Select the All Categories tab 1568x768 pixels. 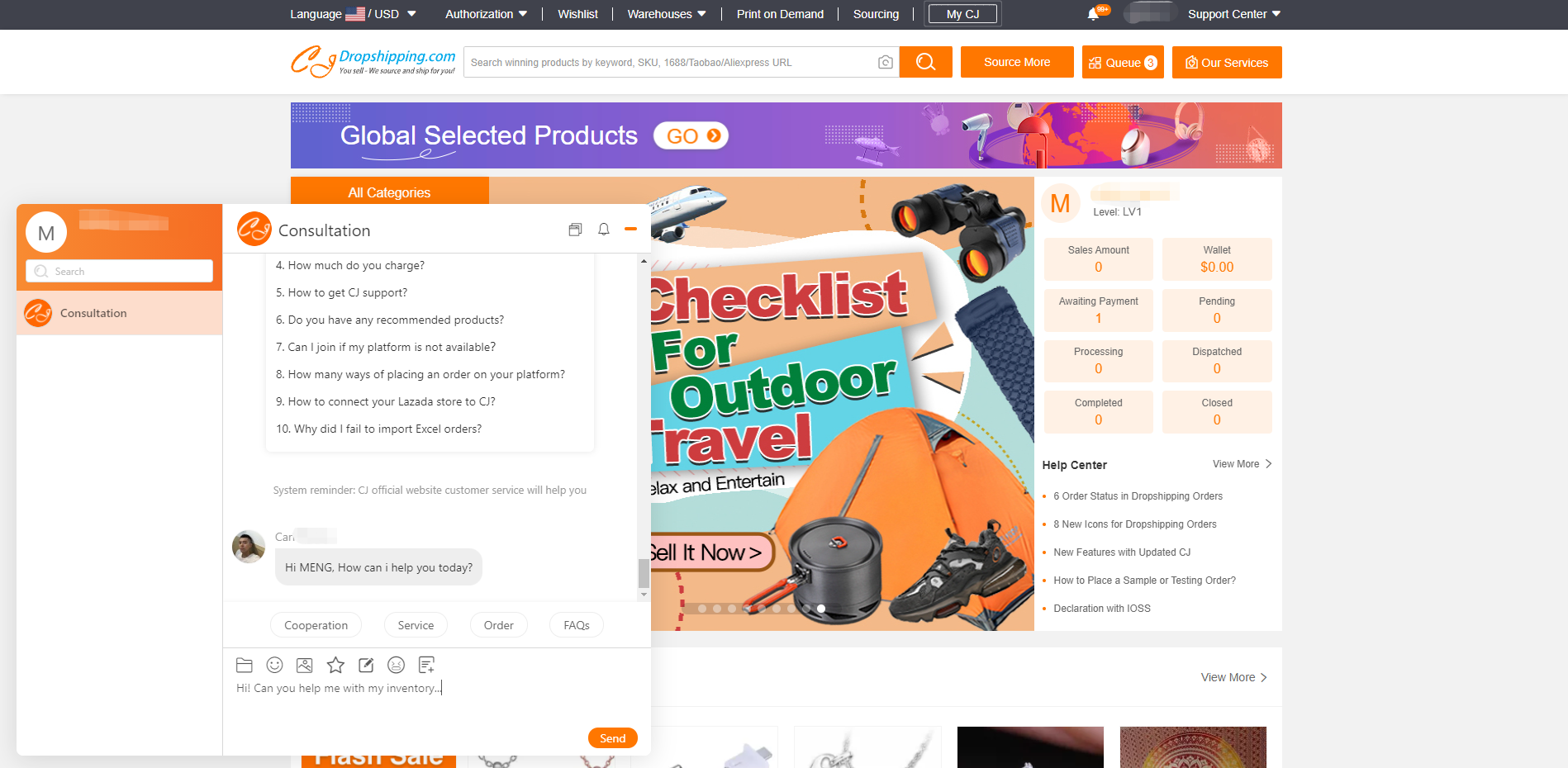pos(389,192)
